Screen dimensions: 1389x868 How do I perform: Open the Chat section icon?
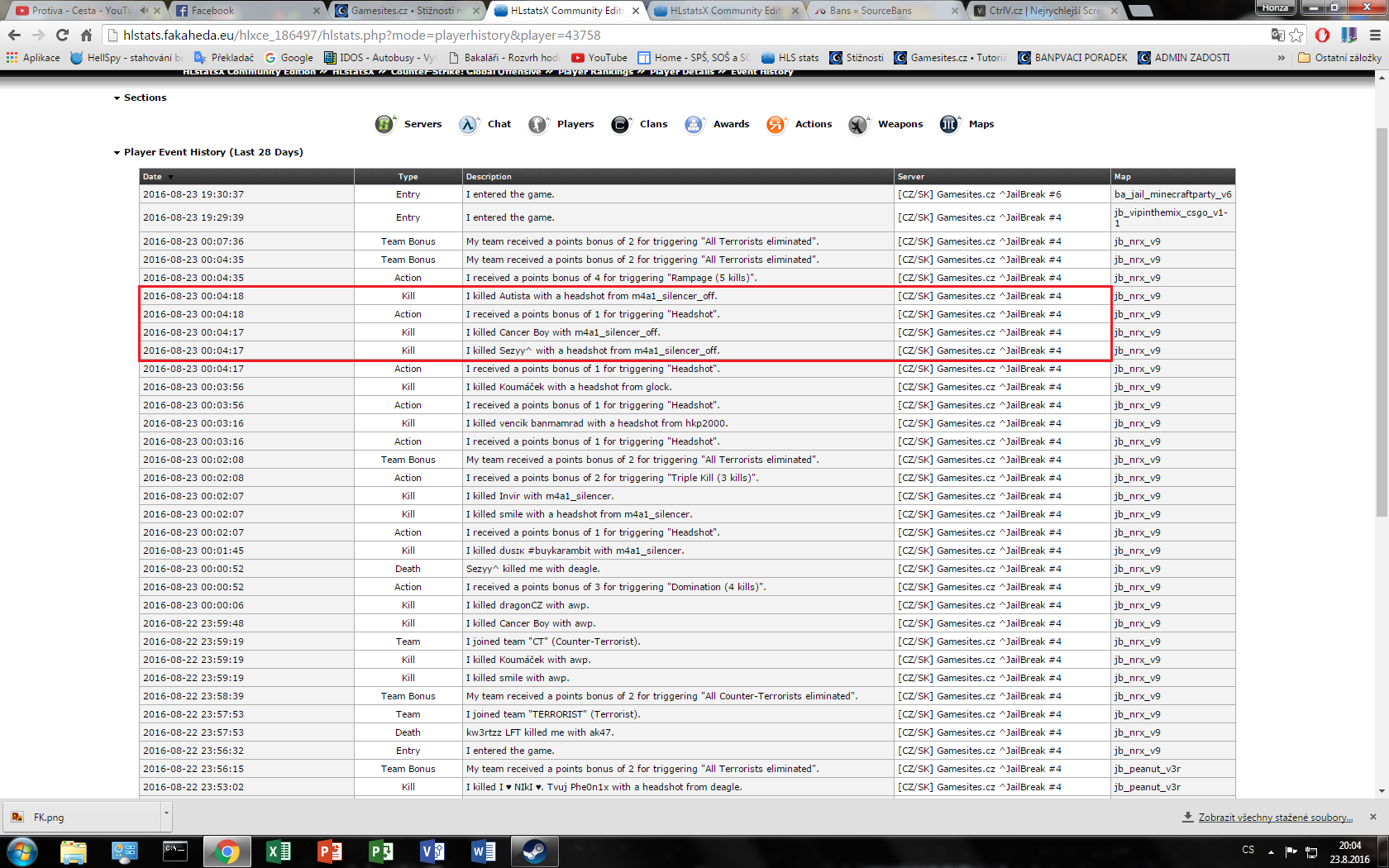point(469,124)
